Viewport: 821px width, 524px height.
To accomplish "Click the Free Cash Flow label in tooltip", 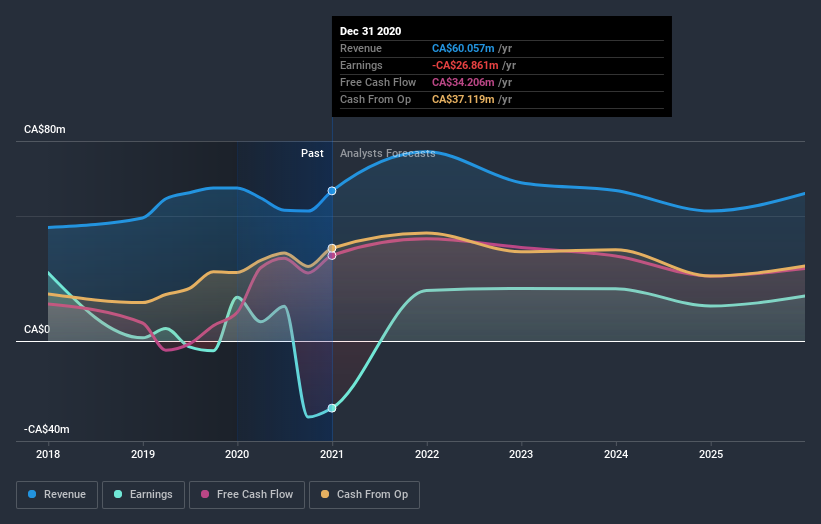I will pyautogui.click(x=378, y=82).
